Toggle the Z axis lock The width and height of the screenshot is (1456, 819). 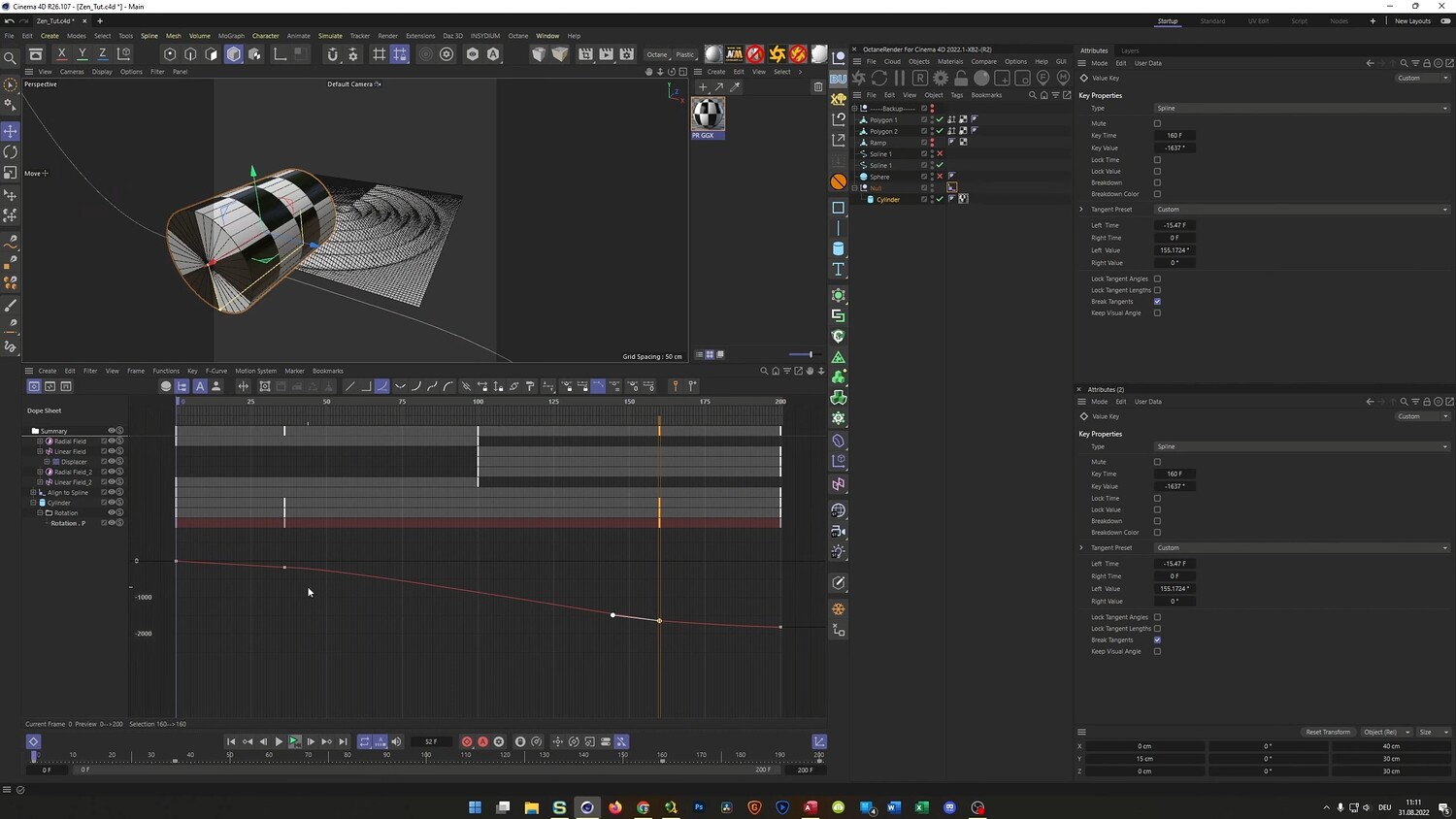click(x=102, y=54)
